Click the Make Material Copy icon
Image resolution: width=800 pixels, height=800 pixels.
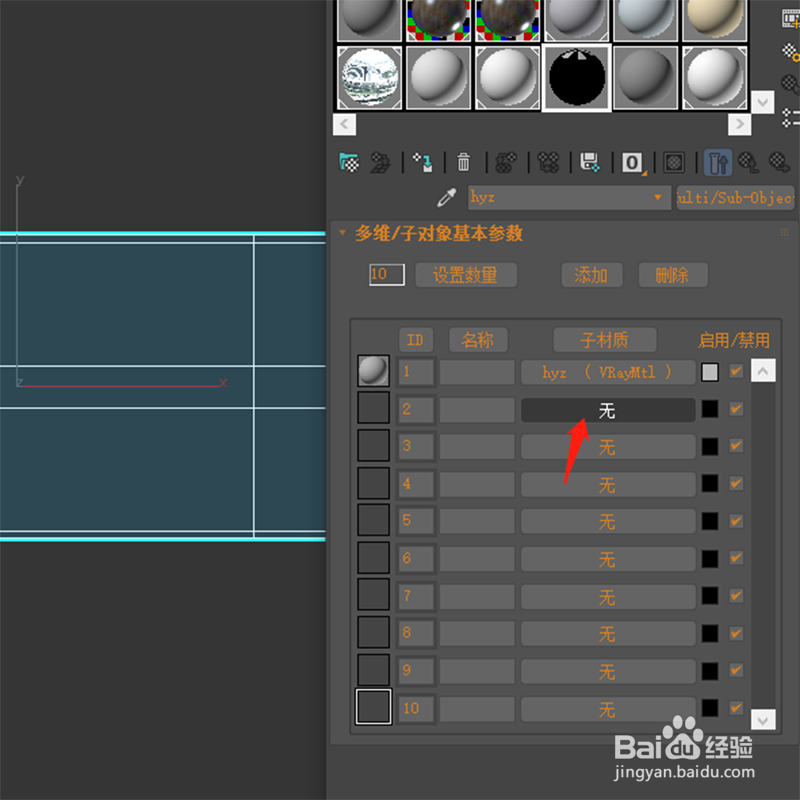pos(506,163)
